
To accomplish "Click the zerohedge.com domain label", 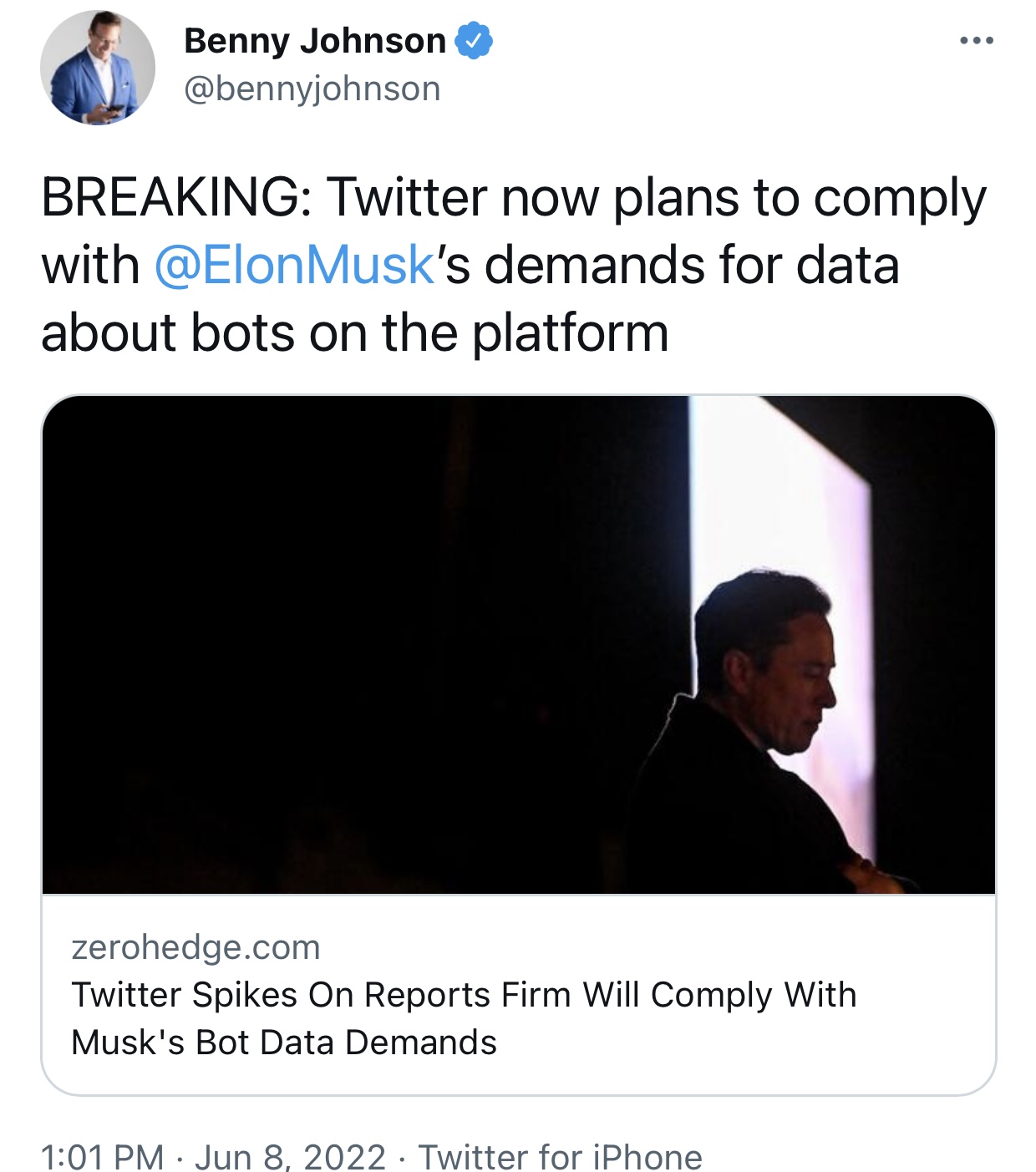I will click(196, 947).
